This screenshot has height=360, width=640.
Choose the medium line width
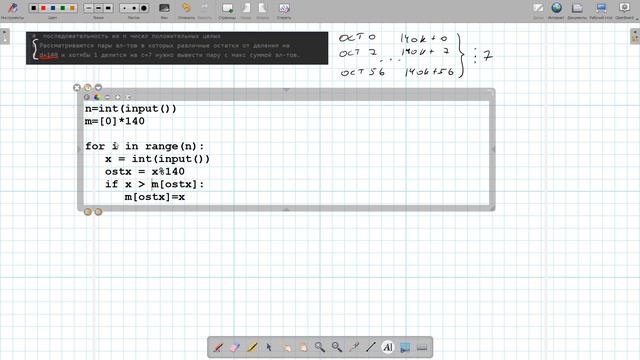pyautogui.click(x=98, y=8)
